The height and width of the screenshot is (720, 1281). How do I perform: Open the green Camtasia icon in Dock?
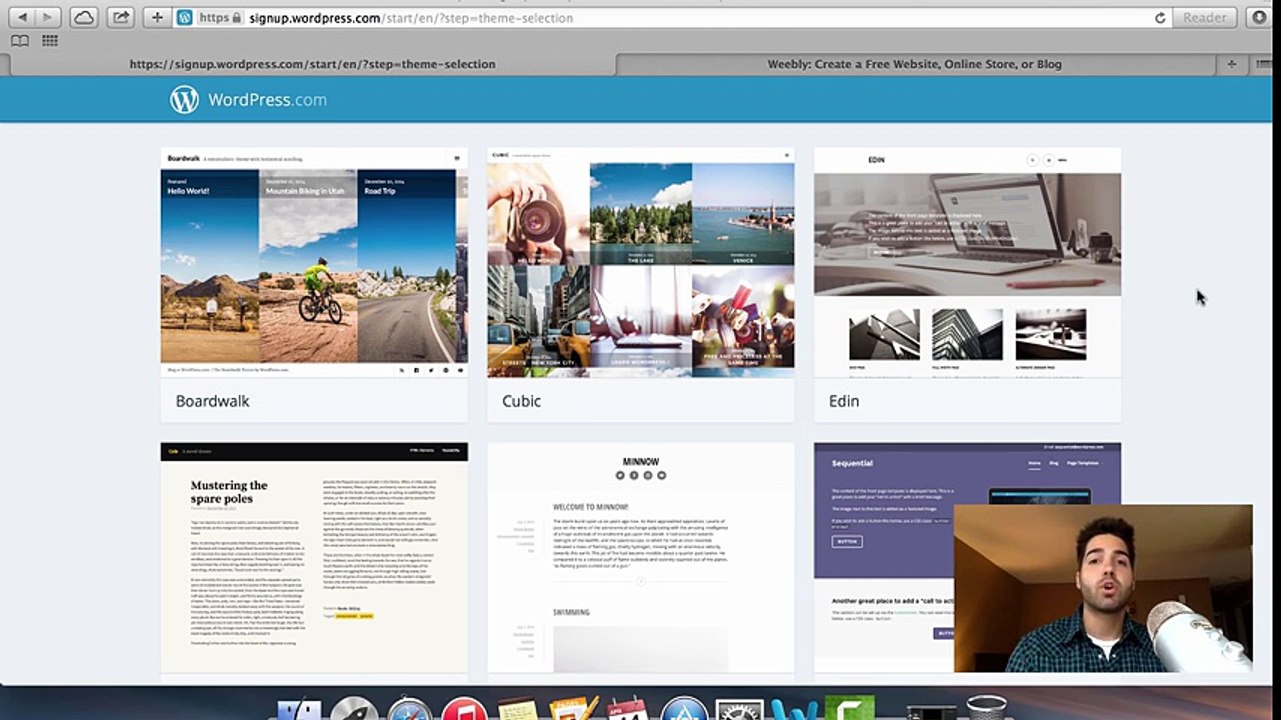850,709
